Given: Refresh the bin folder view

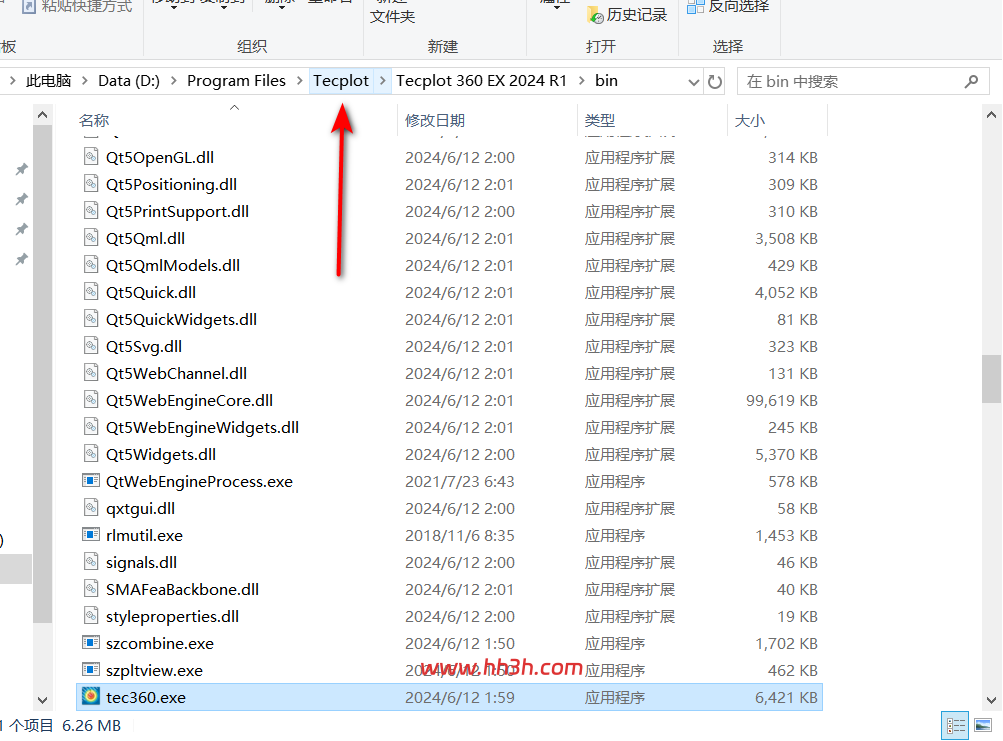Looking at the screenshot, I should pyautogui.click(x=715, y=81).
